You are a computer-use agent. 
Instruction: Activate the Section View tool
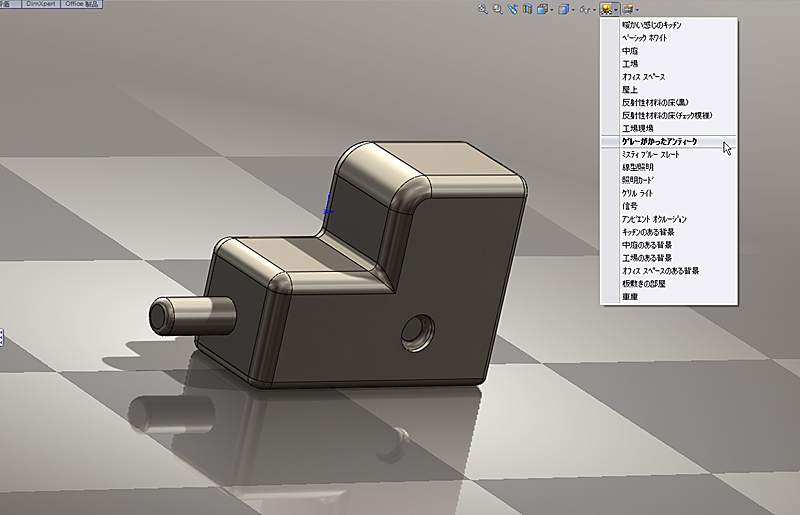527,9
